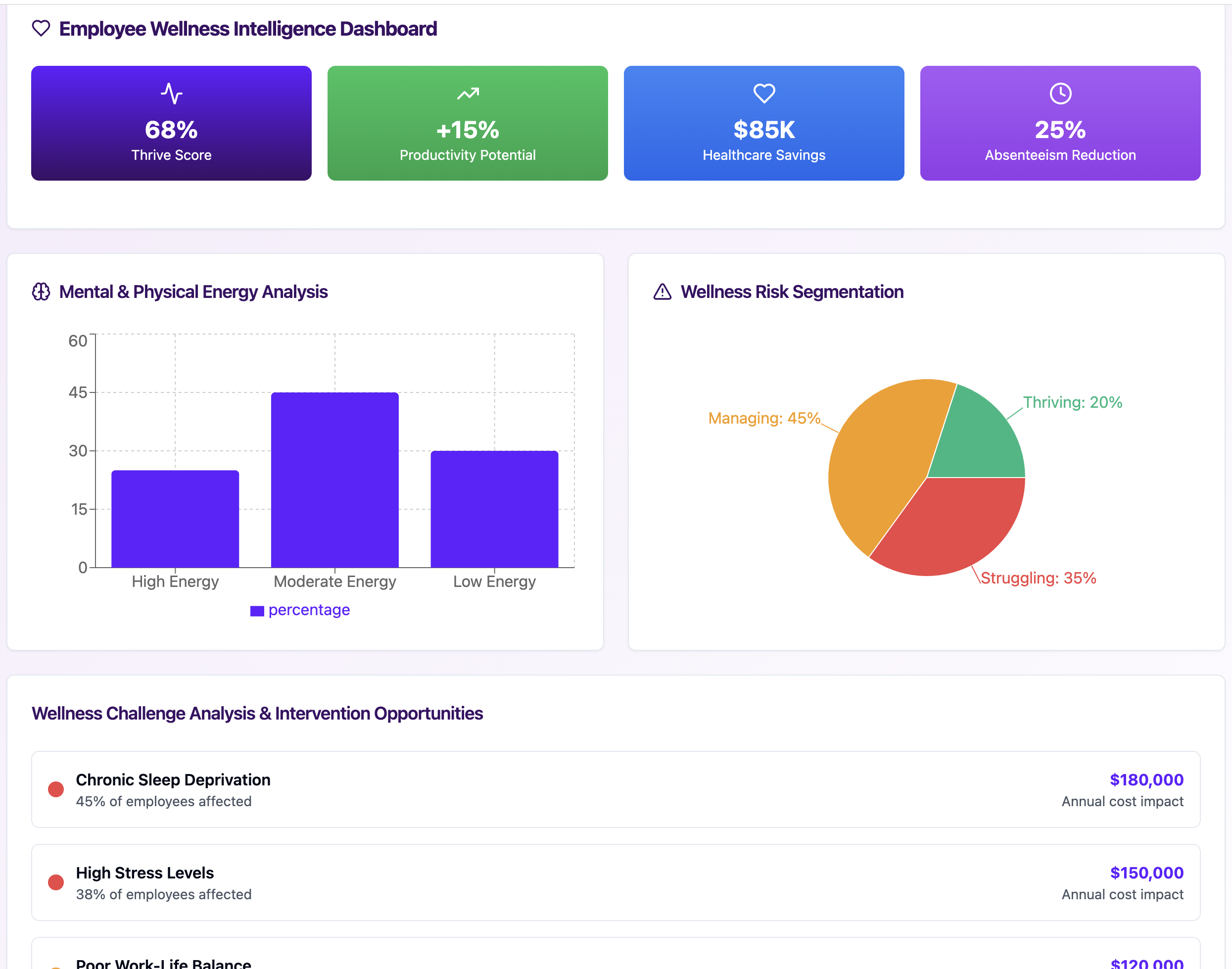Click the activity pulse icon on Thrive Score
Screen dimensions: 1232x969
[x=171, y=94]
